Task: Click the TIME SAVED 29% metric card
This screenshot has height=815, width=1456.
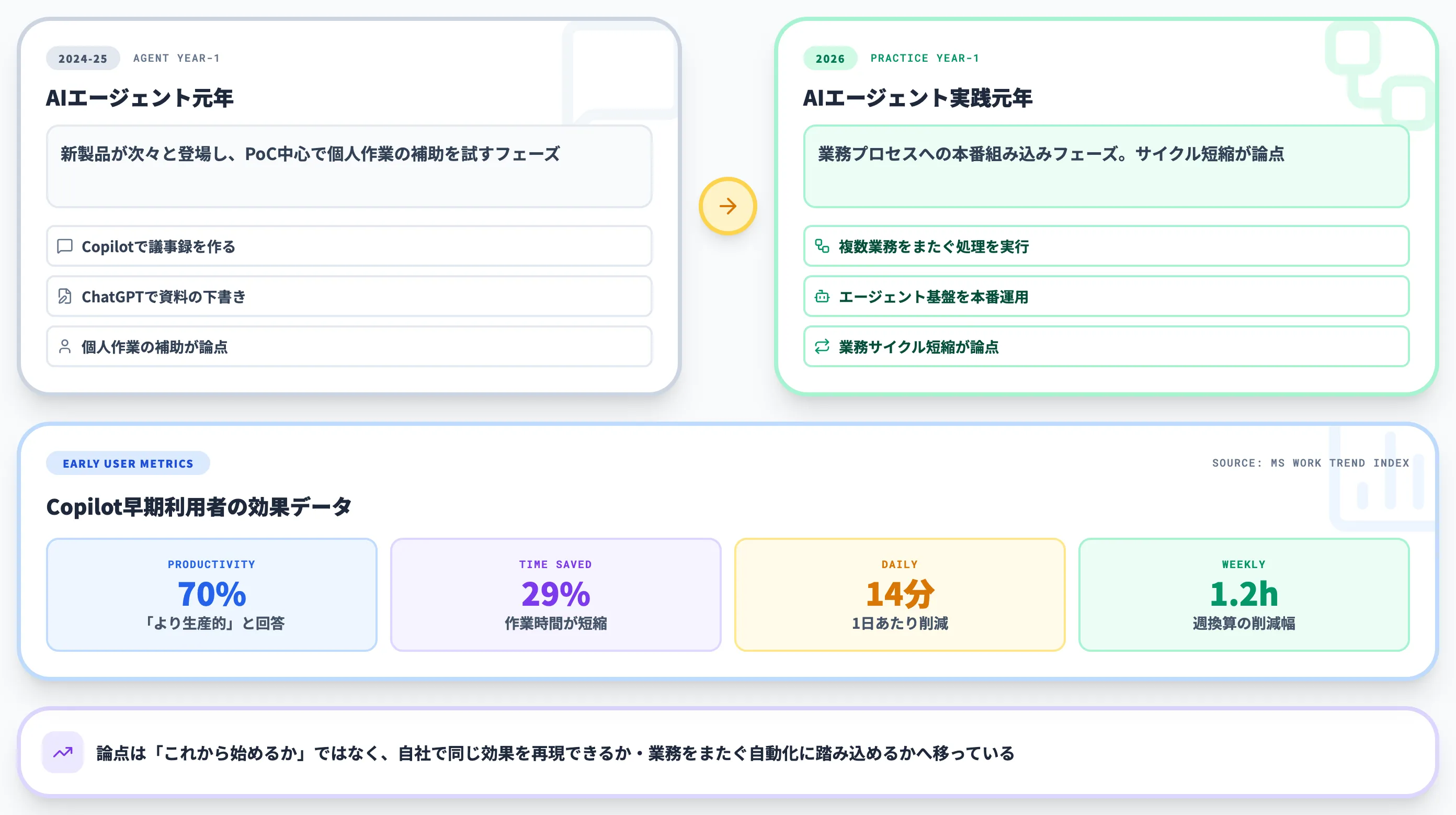Action: [555, 595]
